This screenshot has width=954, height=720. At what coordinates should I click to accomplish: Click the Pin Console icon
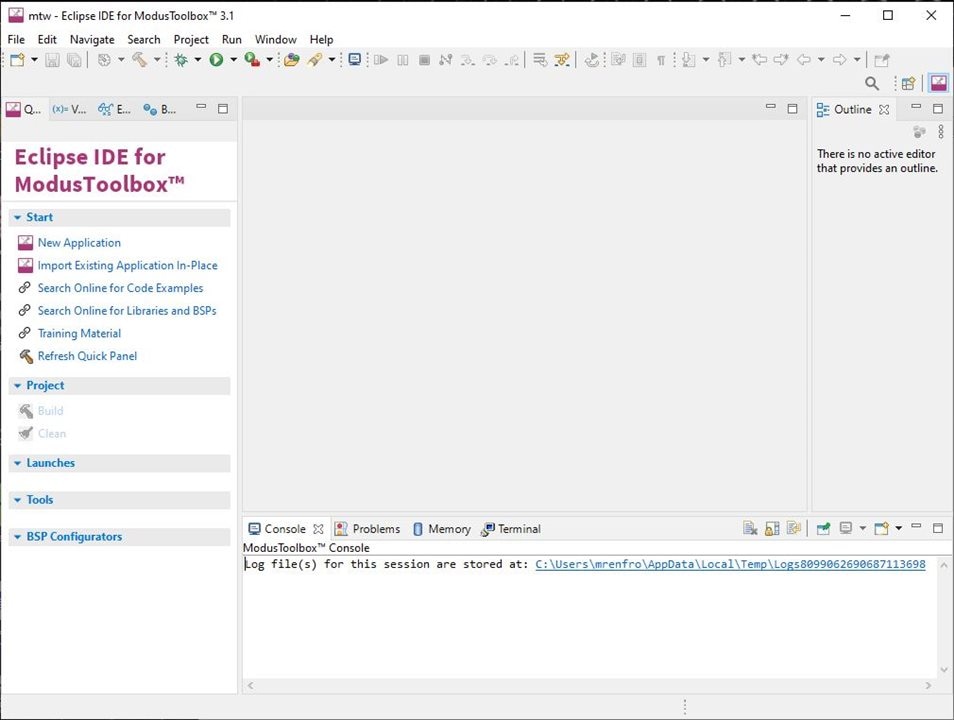(x=823, y=528)
